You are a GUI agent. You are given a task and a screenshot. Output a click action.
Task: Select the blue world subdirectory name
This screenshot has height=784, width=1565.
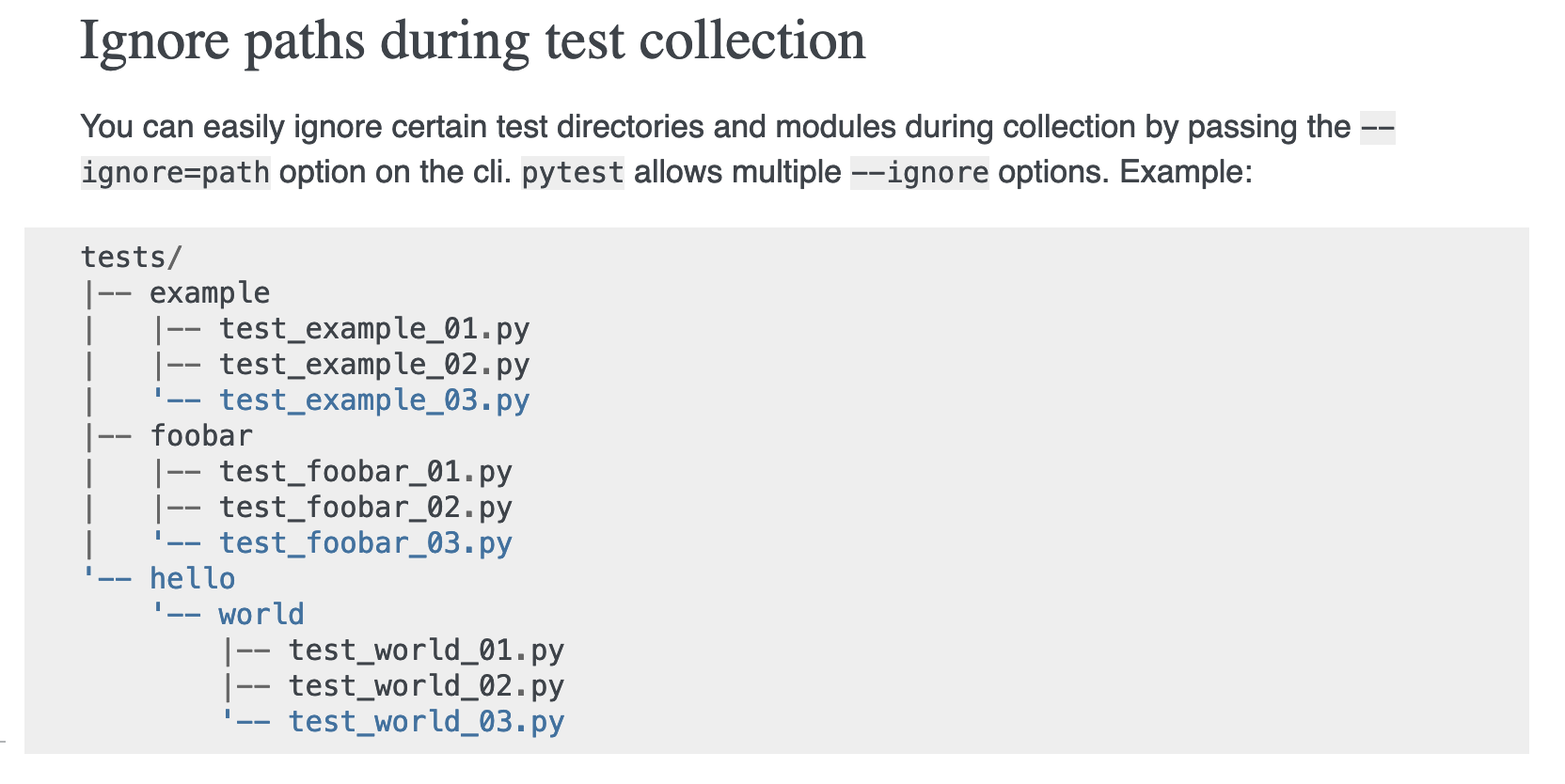click(261, 615)
